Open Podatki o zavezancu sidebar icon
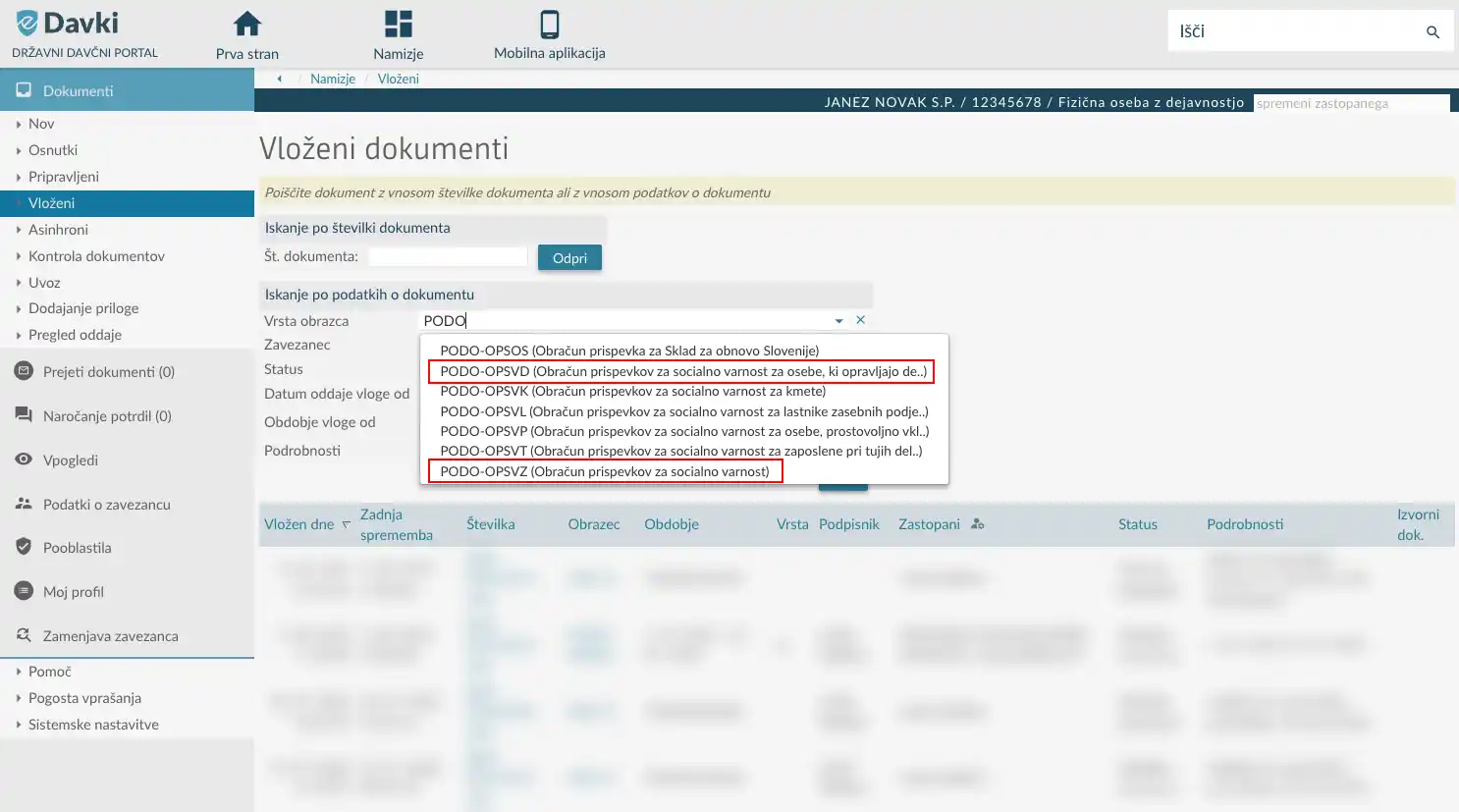 [22, 504]
